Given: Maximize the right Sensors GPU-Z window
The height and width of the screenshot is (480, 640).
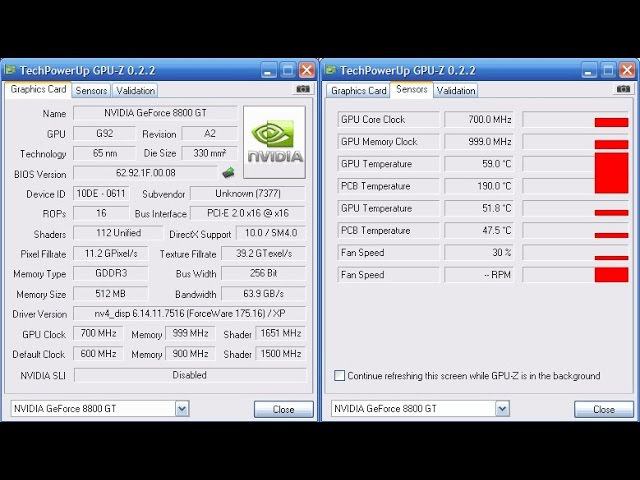Looking at the screenshot, I should tap(608, 70).
